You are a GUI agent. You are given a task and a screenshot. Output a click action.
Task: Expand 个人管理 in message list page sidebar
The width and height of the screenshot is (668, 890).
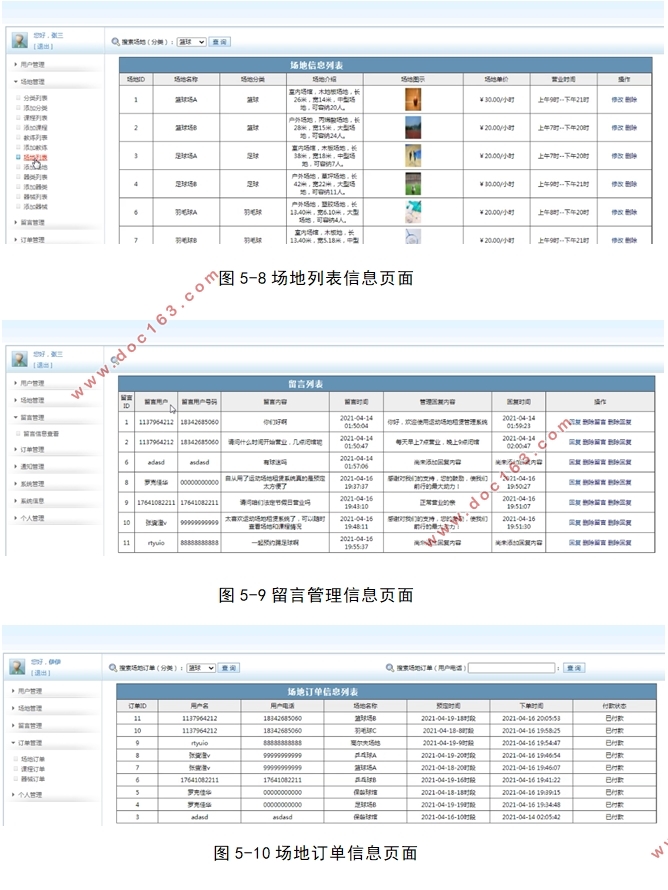(x=32, y=518)
